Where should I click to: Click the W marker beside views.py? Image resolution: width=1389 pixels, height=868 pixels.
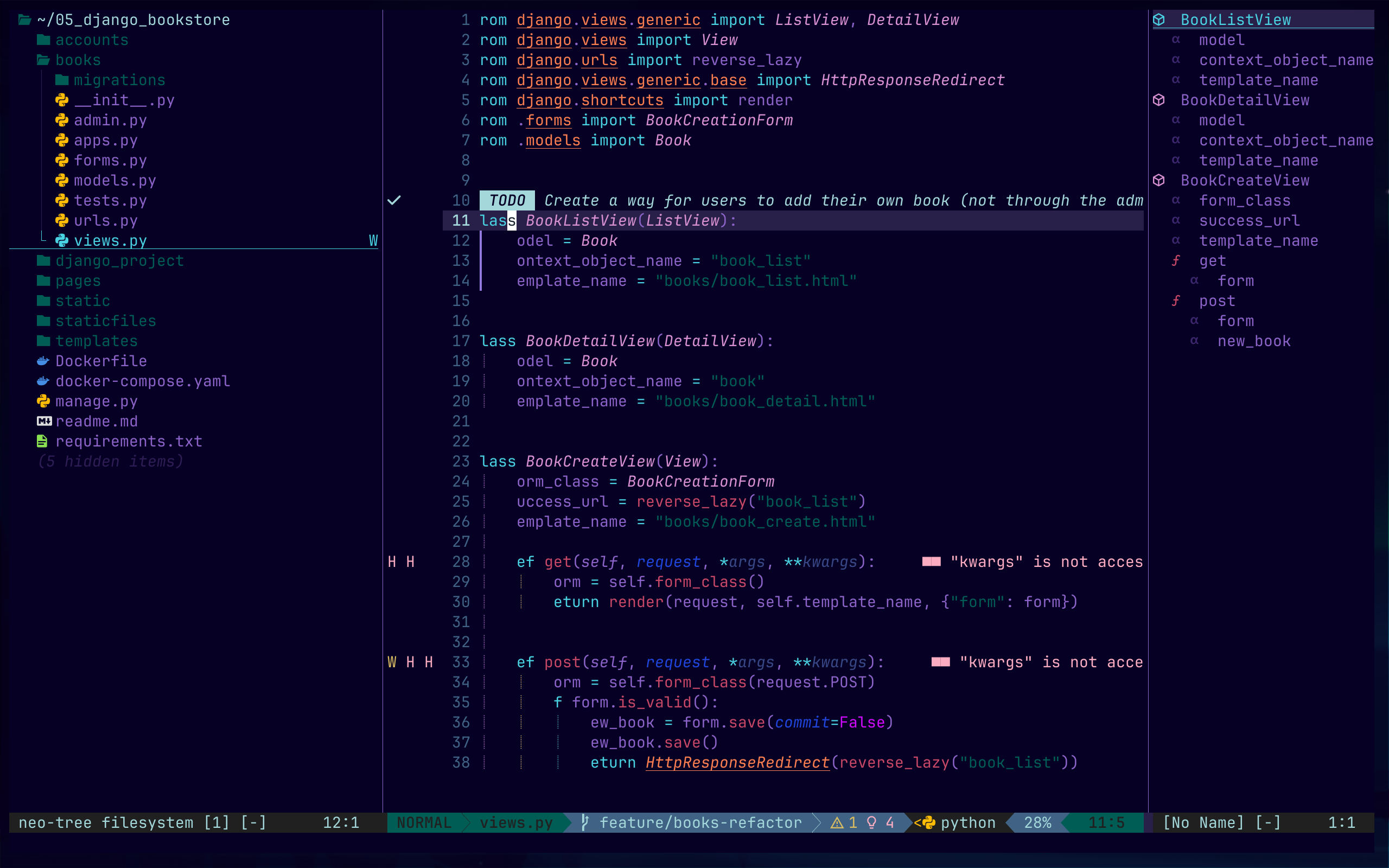pyautogui.click(x=374, y=241)
